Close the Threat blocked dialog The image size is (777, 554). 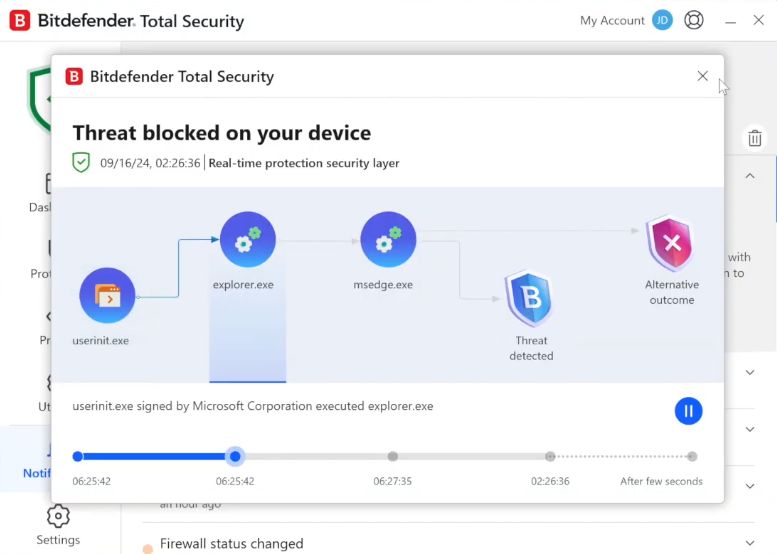click(x=702, y=76)
